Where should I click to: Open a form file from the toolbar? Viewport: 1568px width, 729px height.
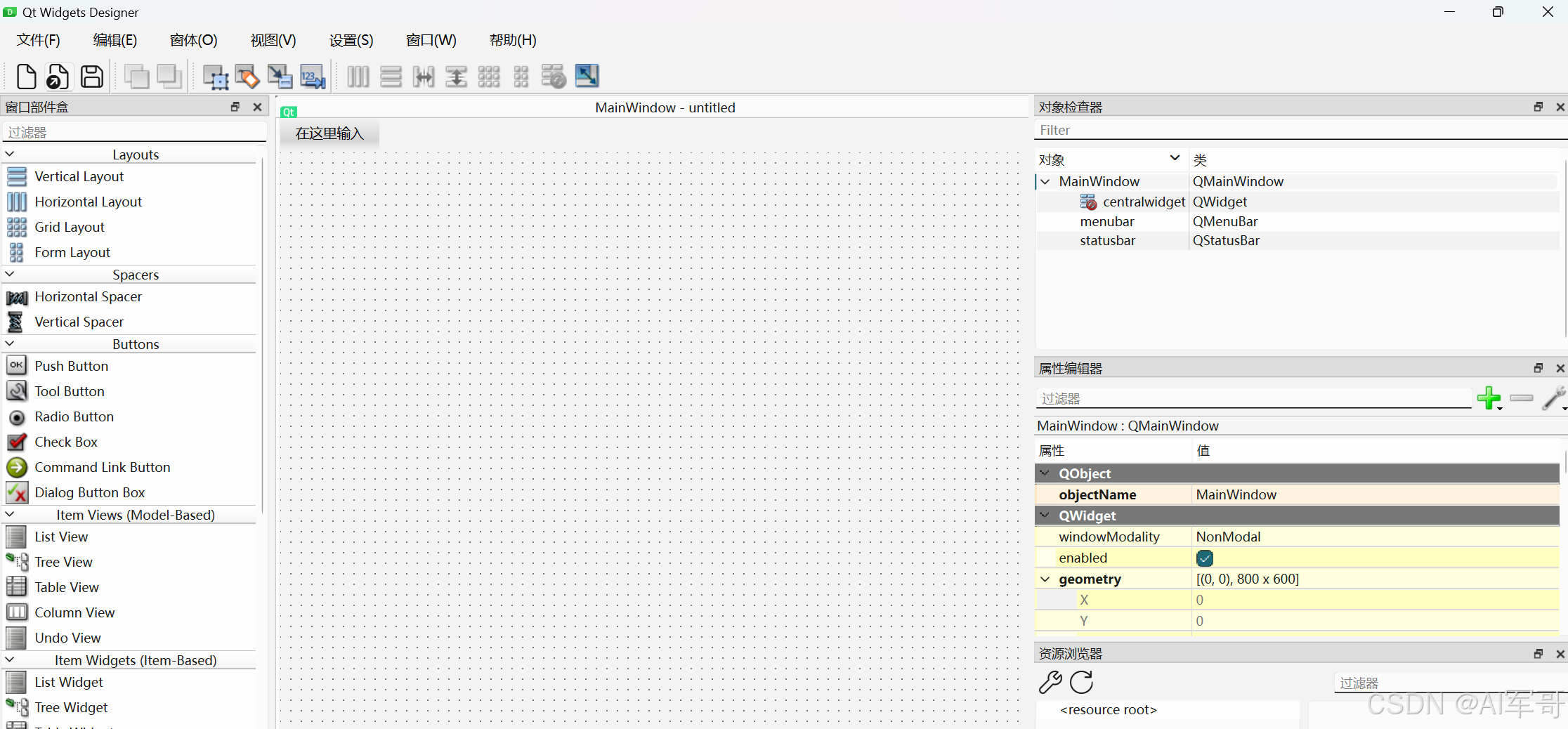coord(58,77)
